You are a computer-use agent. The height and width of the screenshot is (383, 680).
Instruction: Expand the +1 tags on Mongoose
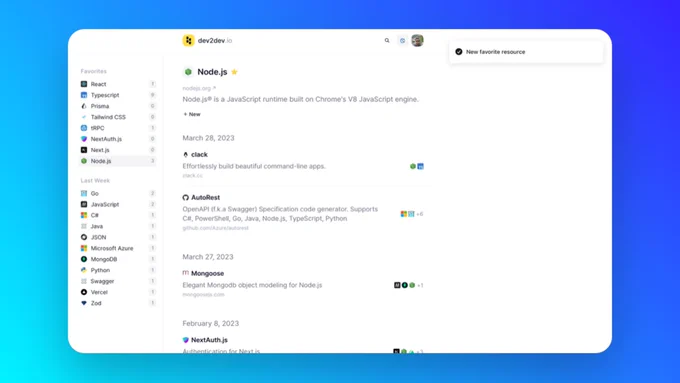point(420,285)
